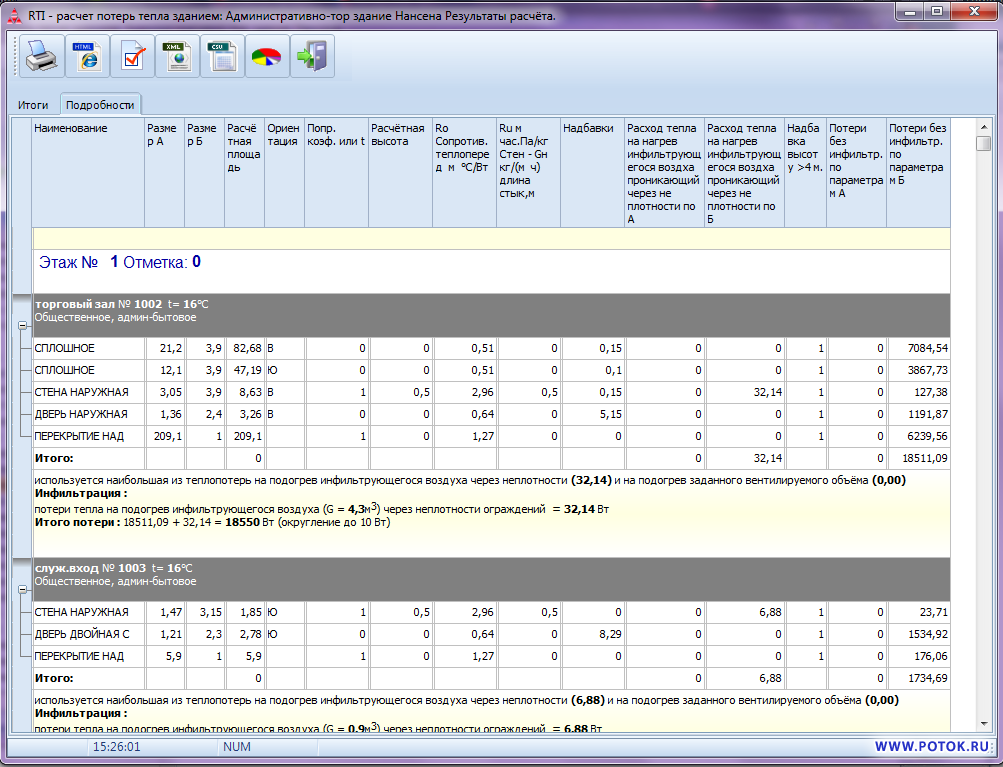
Task: Select the ДВЕРЬ НАРУЖНАЯ row
Action: tap(81, 414)
